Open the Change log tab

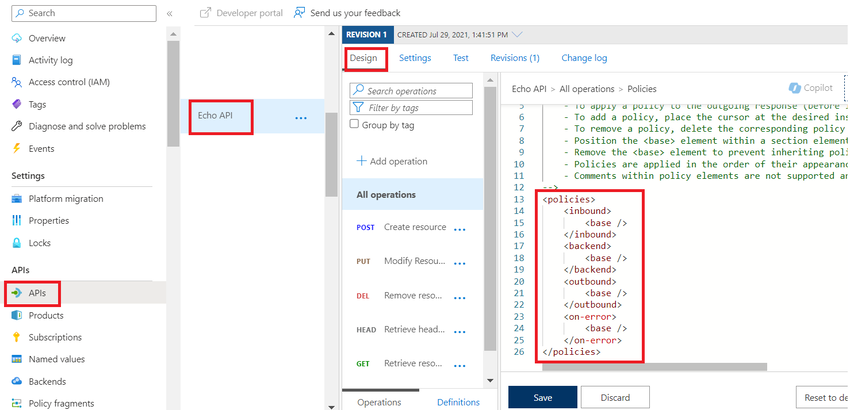[x=584, y=58]
